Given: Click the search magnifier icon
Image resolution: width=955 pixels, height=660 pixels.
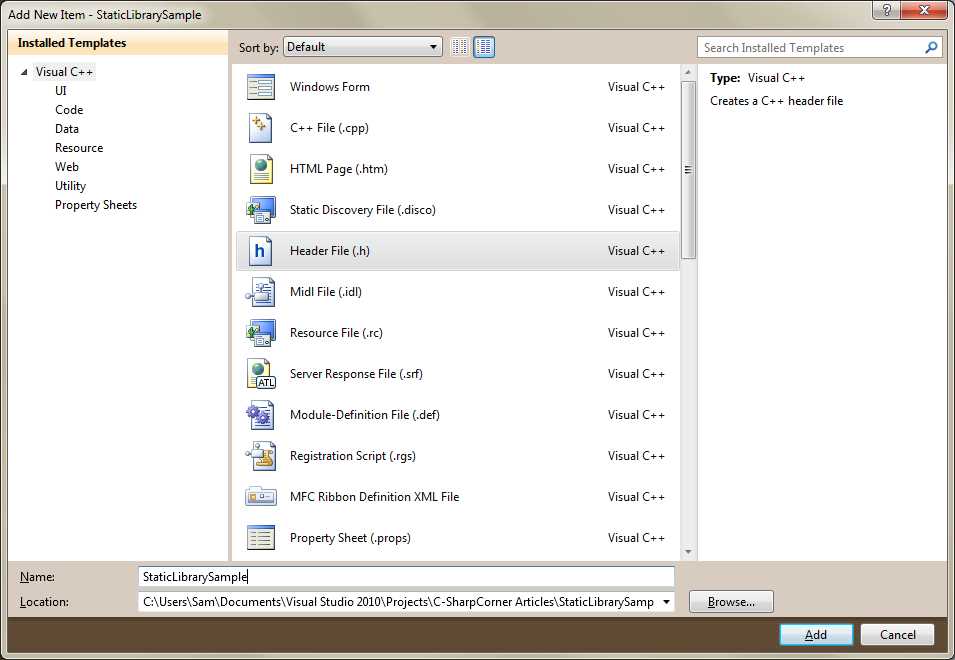Looking at the screenshot, I should (931, 46).
